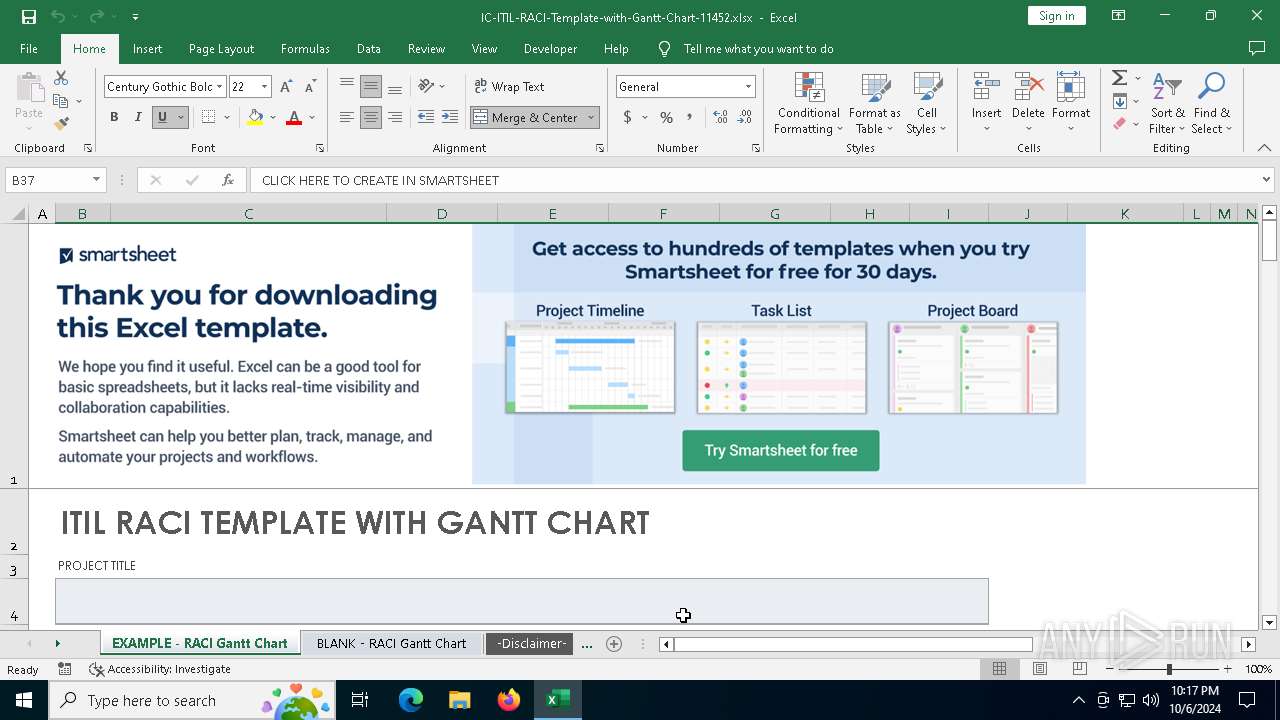Viewport: 1280px width, 720px height.
Task: Click the Insert Function fx icon
Action: point(228,180)
